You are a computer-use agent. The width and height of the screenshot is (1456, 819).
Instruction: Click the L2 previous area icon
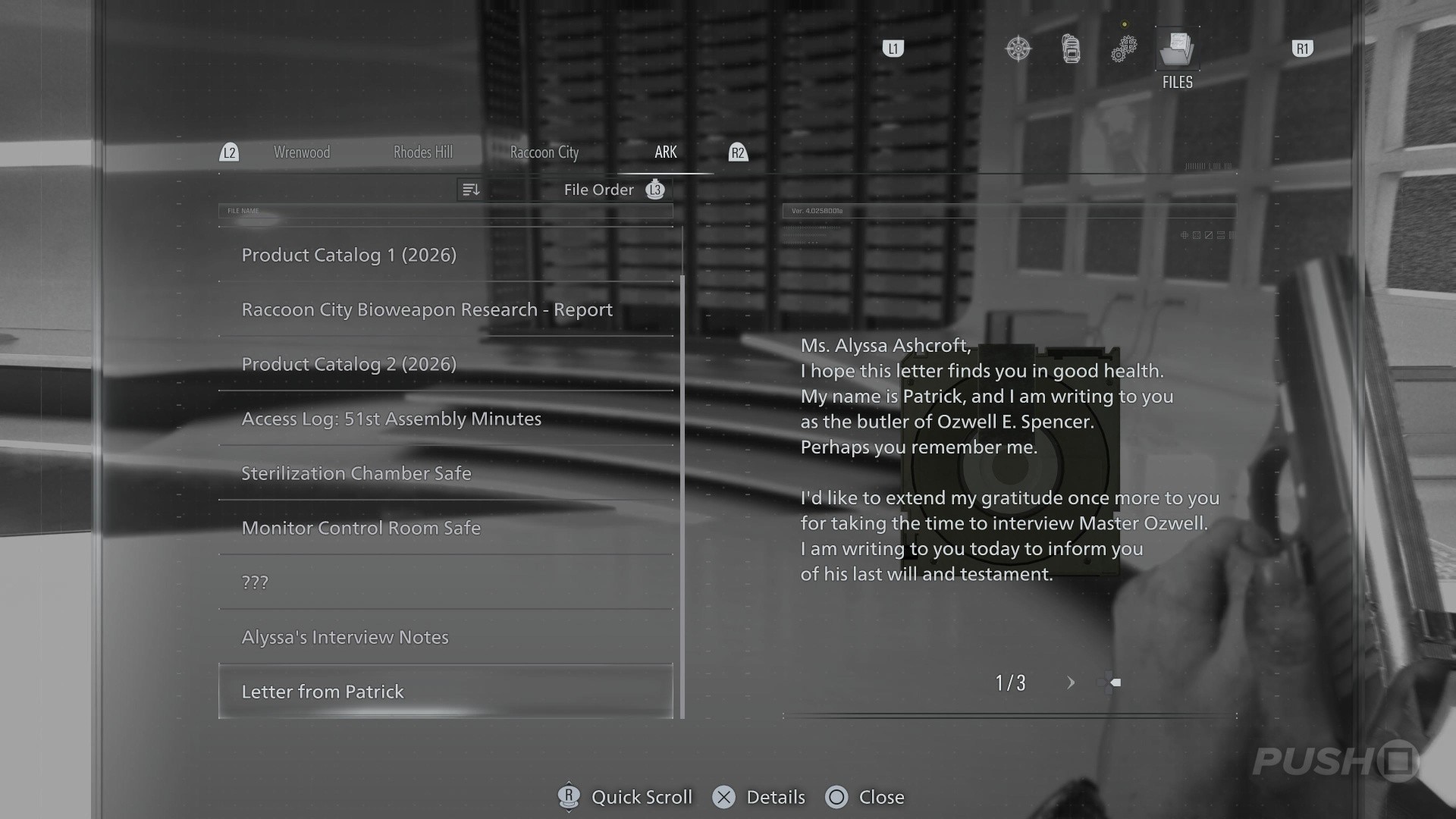pyautogui.click(x=229, y=152)
